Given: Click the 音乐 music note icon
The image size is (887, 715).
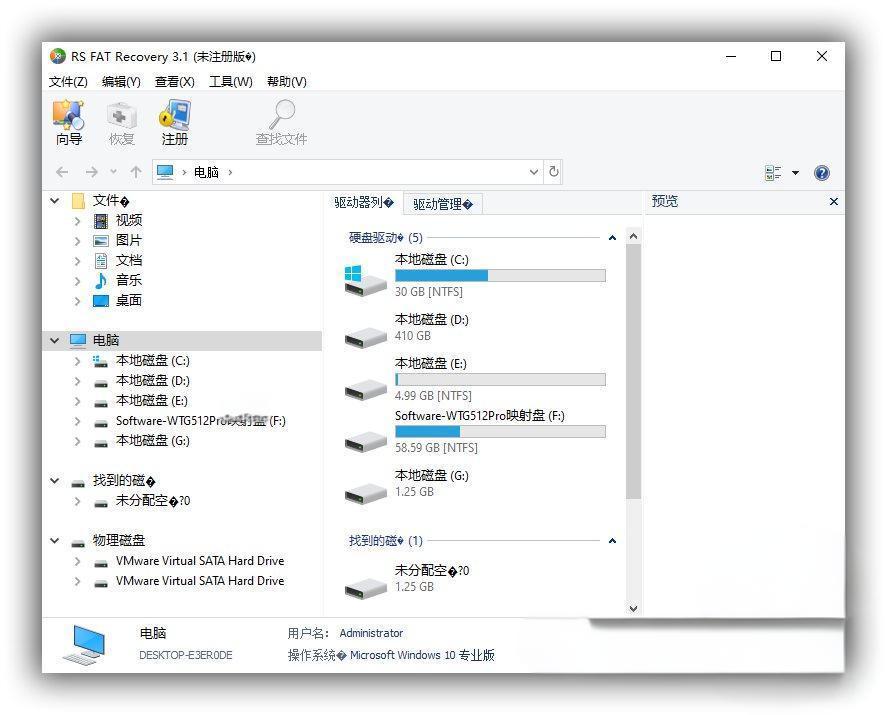Looking at the screenshot, I should [x=101, y=281].
